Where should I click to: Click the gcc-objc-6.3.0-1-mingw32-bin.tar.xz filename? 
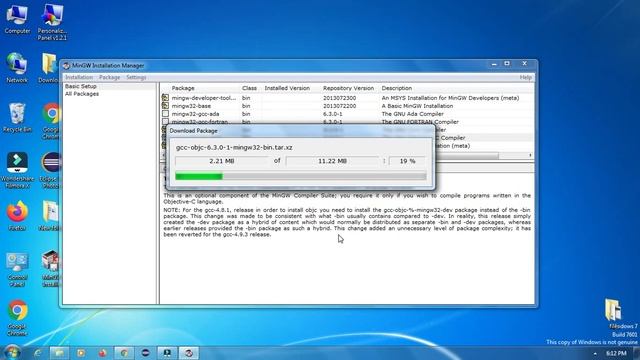coord(234,147)
